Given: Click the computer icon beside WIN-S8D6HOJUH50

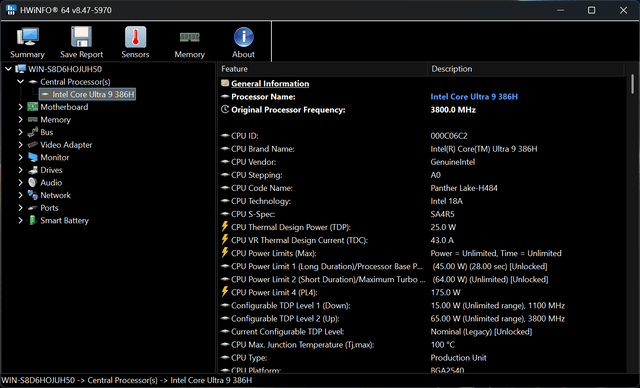Looking at the screenshot, I should tap(21, 69).
